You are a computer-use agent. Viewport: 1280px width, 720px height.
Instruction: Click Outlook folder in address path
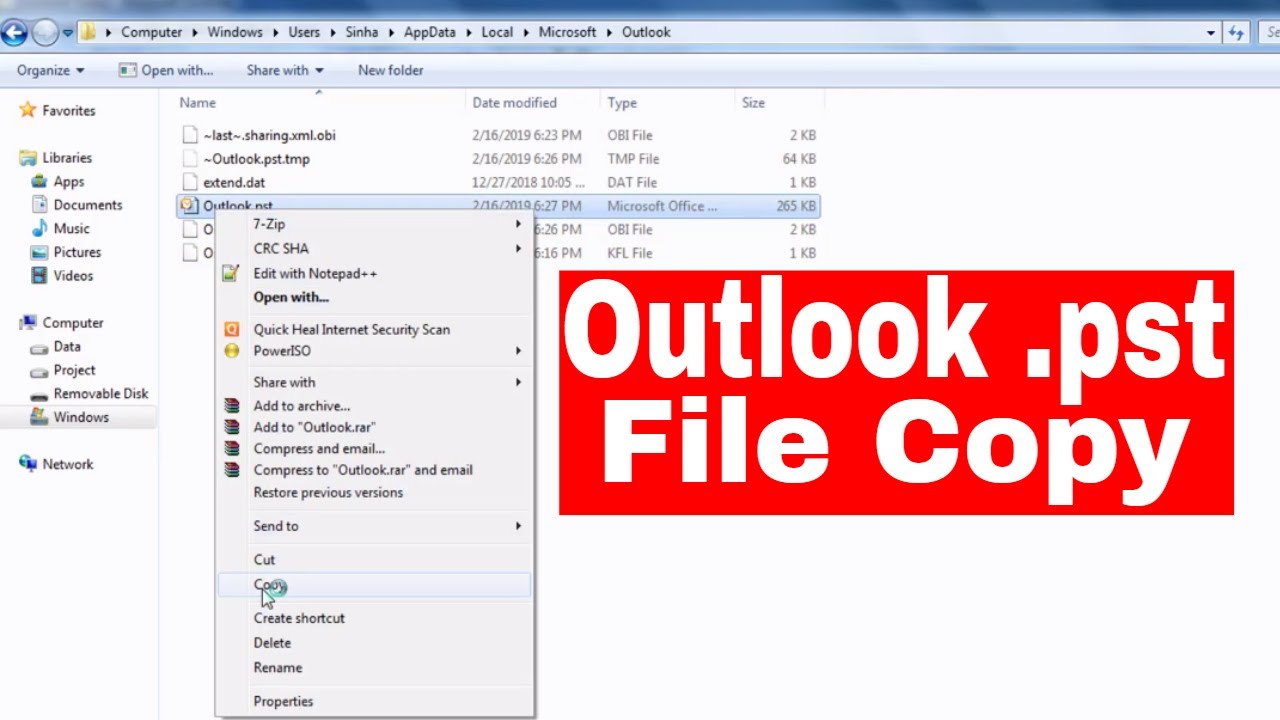pos(646,32)
